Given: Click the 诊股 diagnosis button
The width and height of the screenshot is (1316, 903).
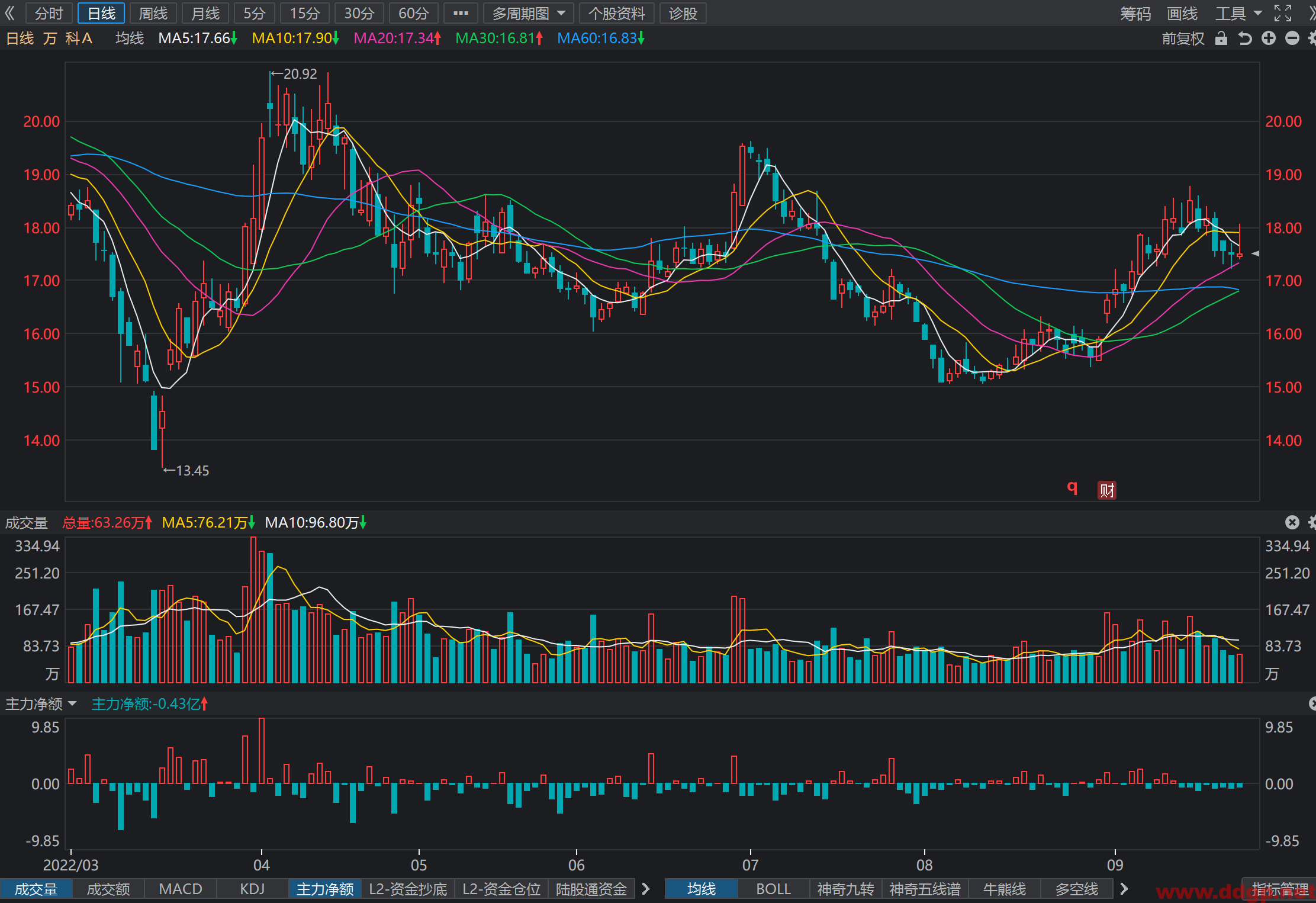Looking at the screenshot, I should pos(683,13).
